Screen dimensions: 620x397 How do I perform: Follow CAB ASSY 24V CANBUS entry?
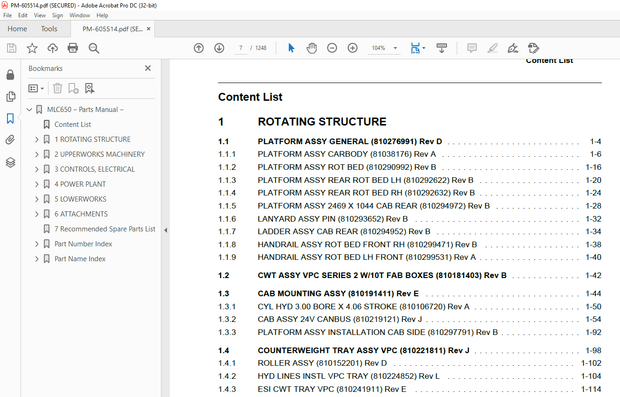click(340, 319)
